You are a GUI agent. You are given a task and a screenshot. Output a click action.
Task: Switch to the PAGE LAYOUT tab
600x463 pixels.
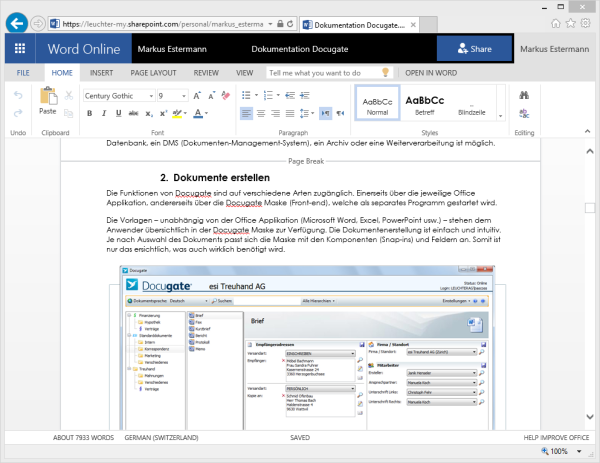tap(153, 73)
